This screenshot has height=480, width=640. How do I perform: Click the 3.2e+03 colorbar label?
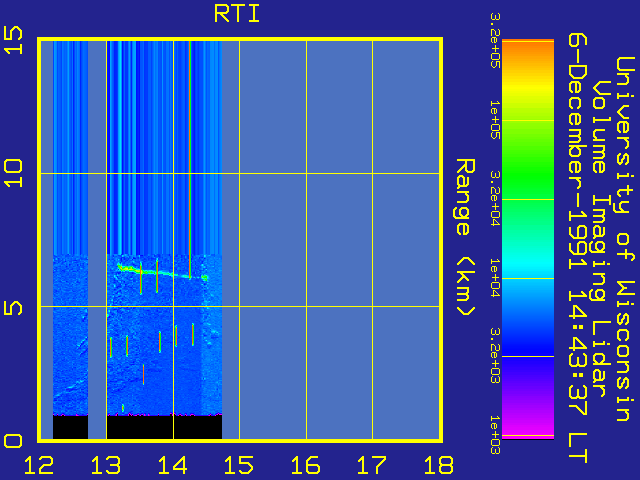[495, 356]
